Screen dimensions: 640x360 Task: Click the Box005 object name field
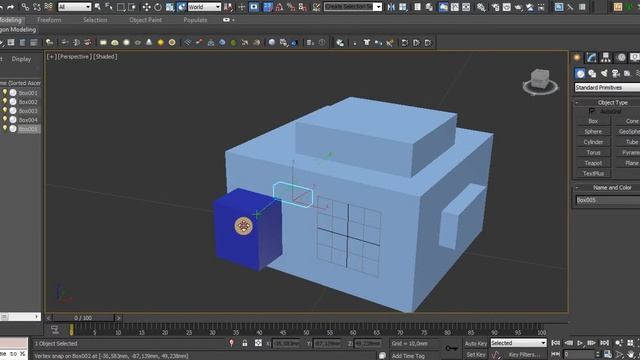[607, 200]
